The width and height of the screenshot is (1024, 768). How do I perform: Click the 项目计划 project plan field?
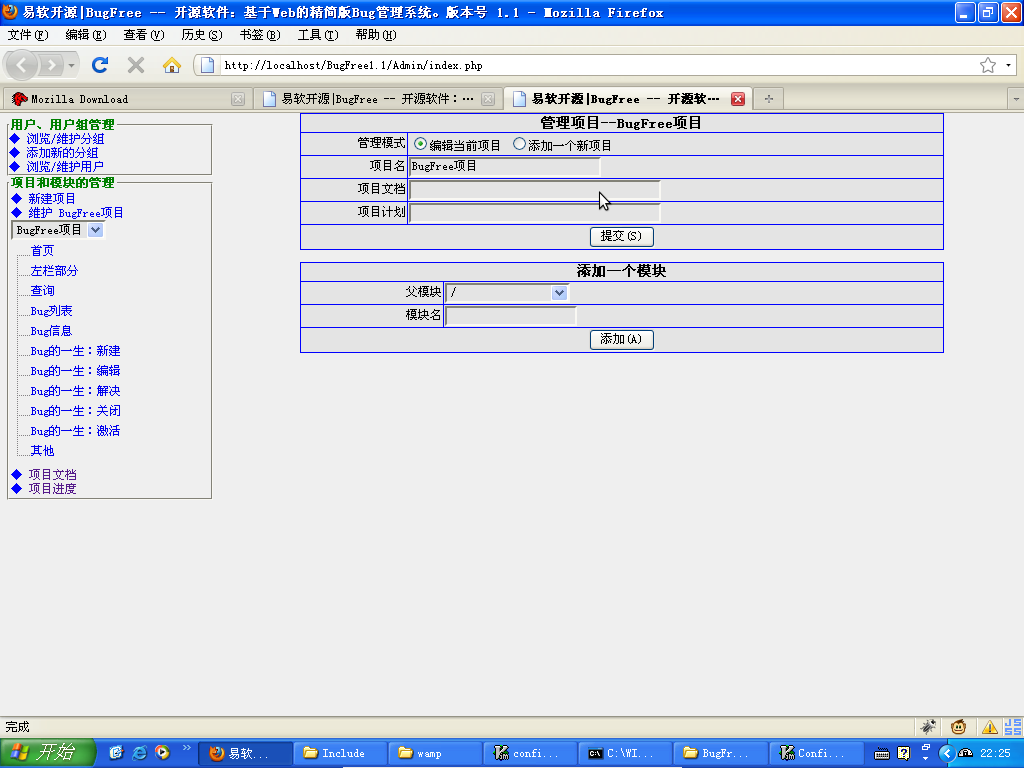pos(535,212)
